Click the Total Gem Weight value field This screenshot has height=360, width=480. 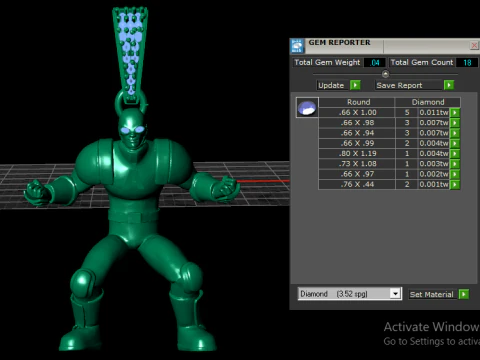point(375,63)
